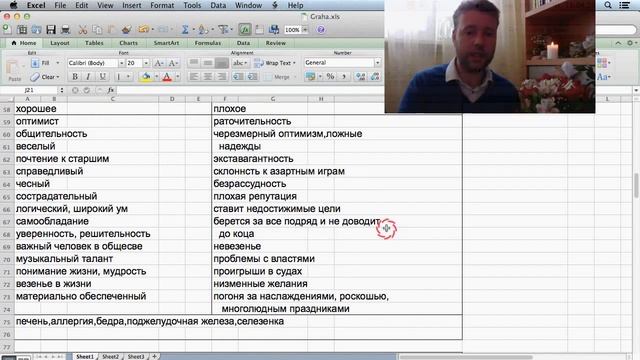Screen dimensions: 640x360
Task: Click the fx insert function icon in the formula bar
Action: [x=111, y=90]
